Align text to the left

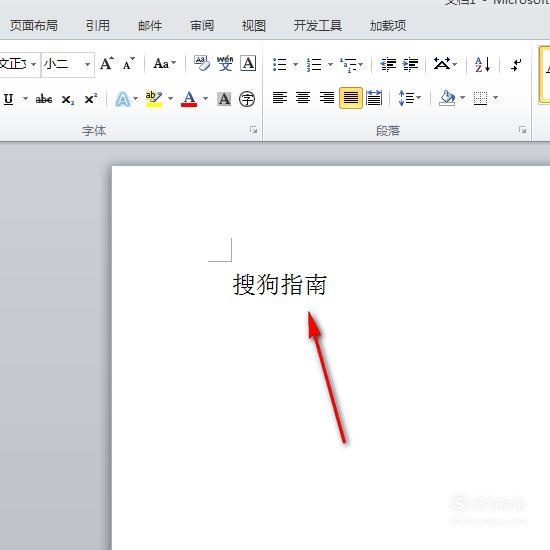click(280, 98)
